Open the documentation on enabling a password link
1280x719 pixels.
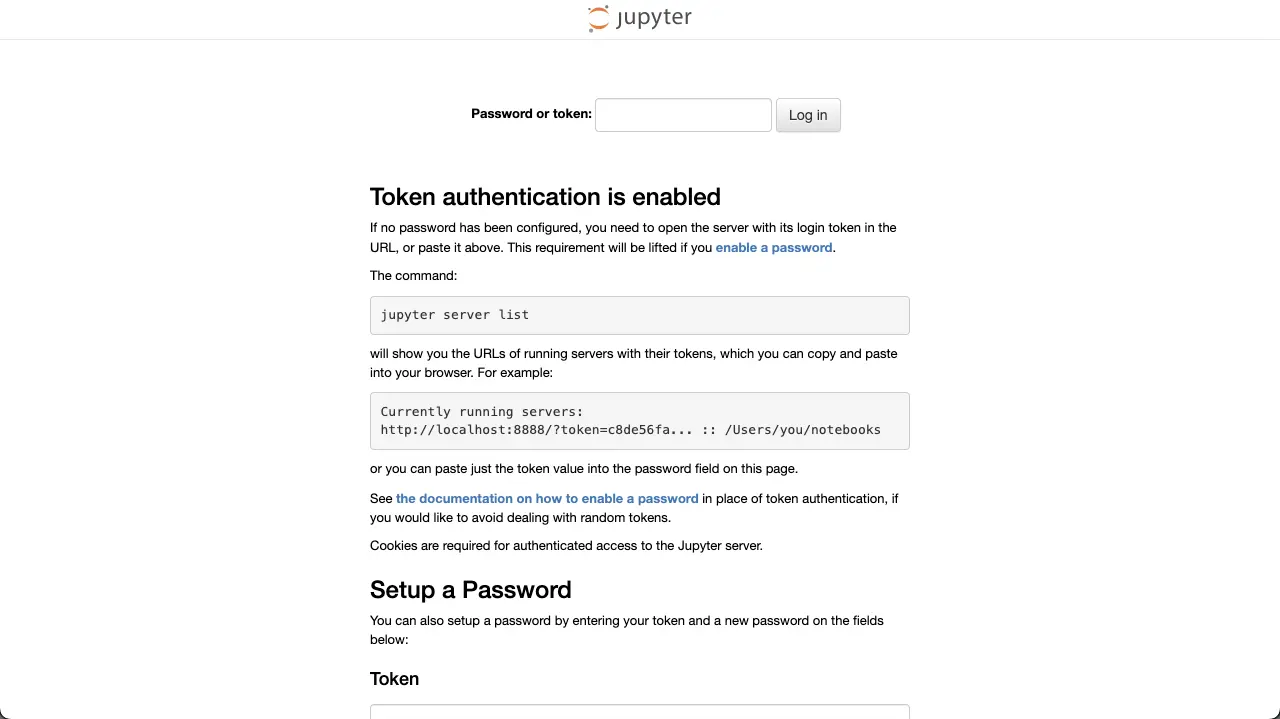(x=547, y=499)
